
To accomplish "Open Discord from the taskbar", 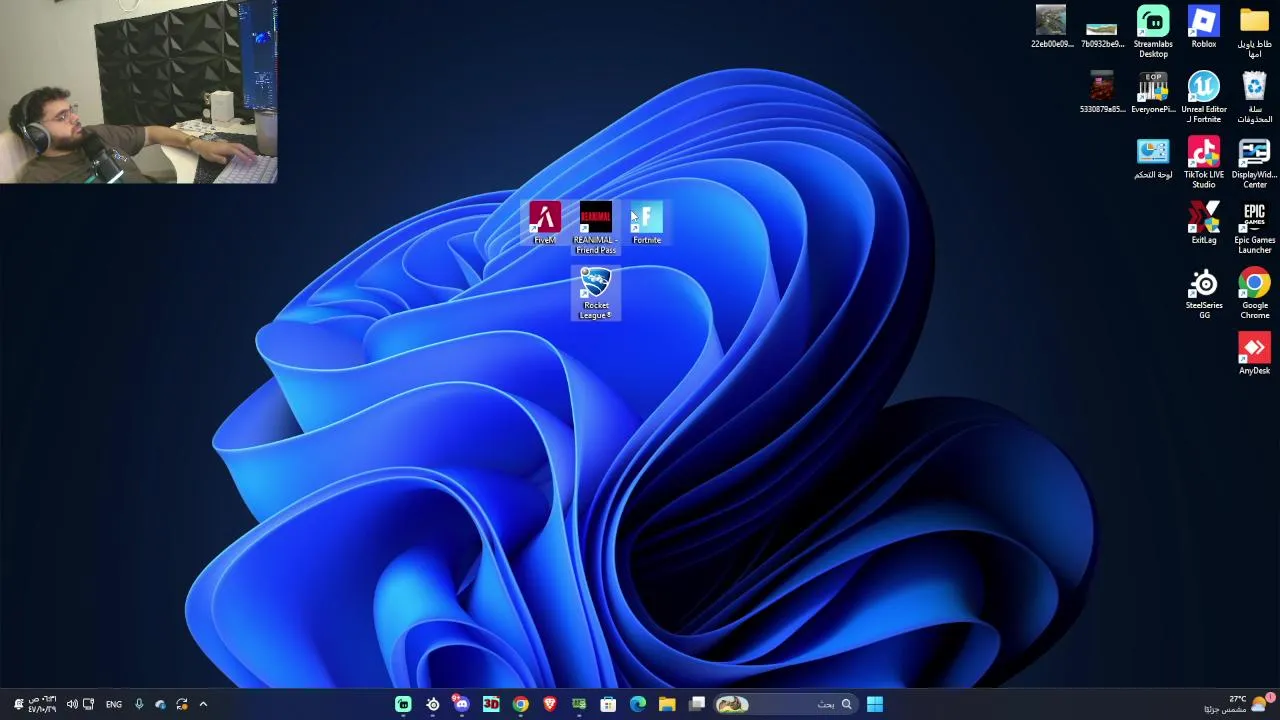I will pos(461,704).
